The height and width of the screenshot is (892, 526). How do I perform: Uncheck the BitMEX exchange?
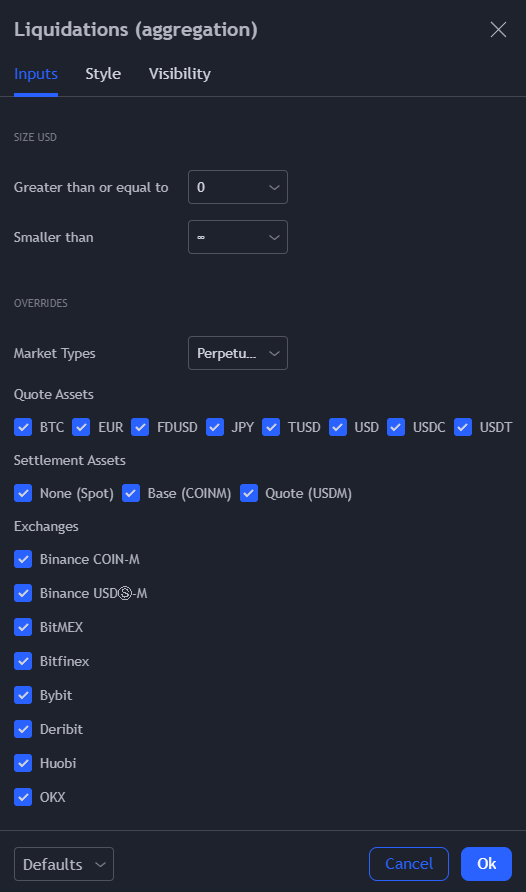[x=23, y=627]
